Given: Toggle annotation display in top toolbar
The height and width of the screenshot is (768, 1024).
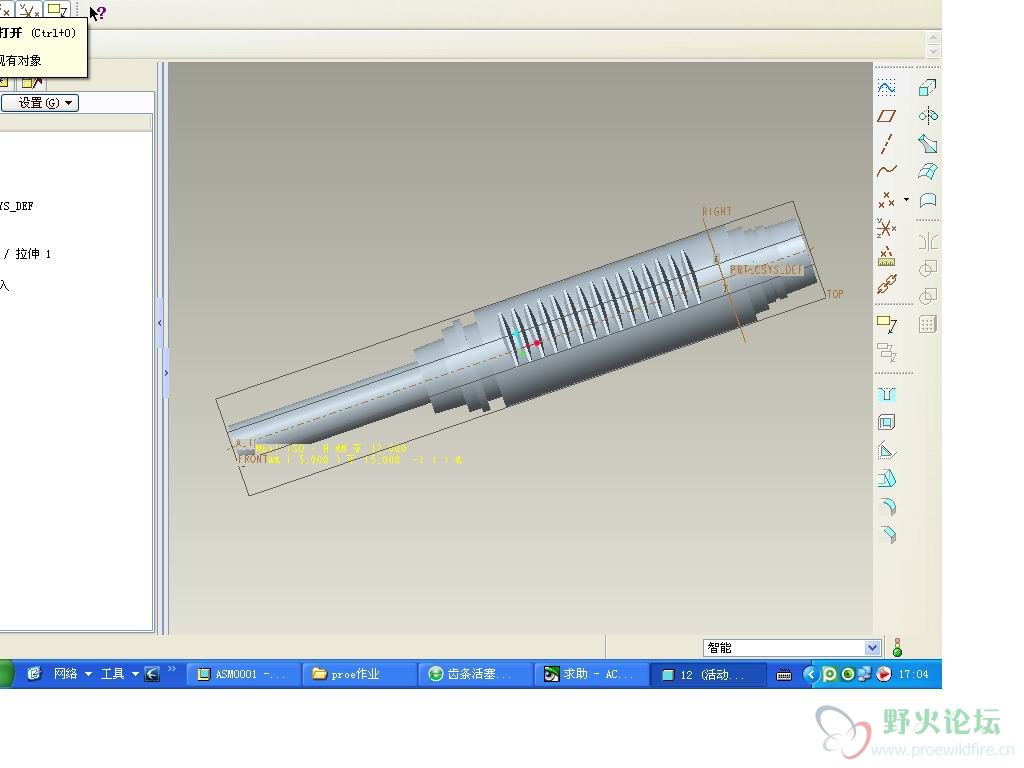Looking at the screenshot, I should (x=56, y=9).
